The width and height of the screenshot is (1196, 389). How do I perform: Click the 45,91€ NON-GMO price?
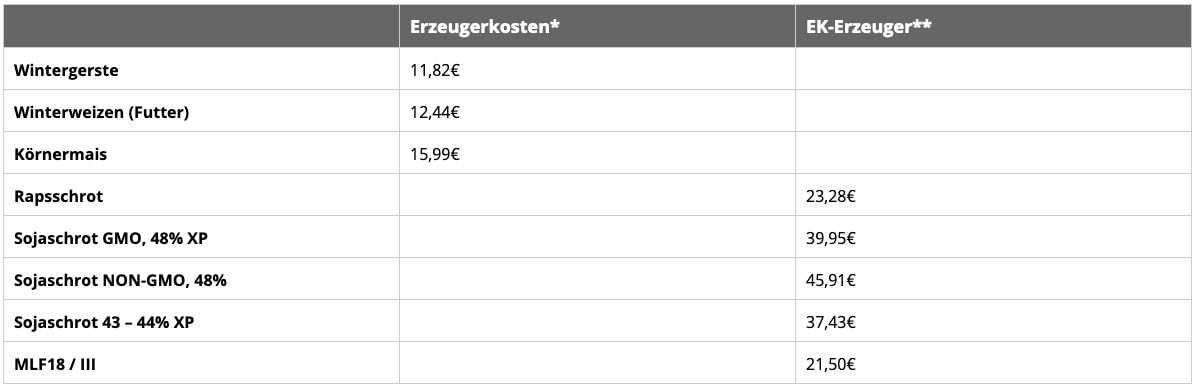point(831,280)
